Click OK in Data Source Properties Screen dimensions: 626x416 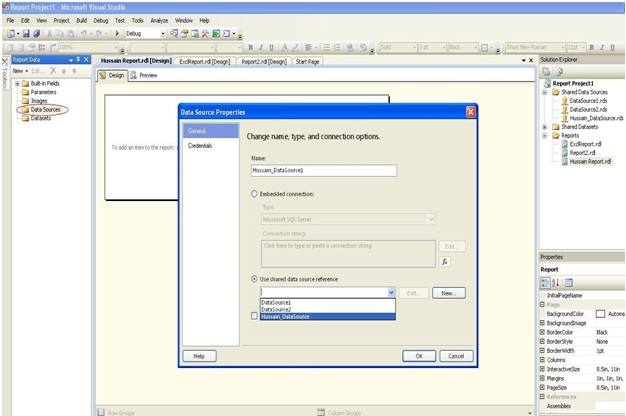tap(419, 356)
